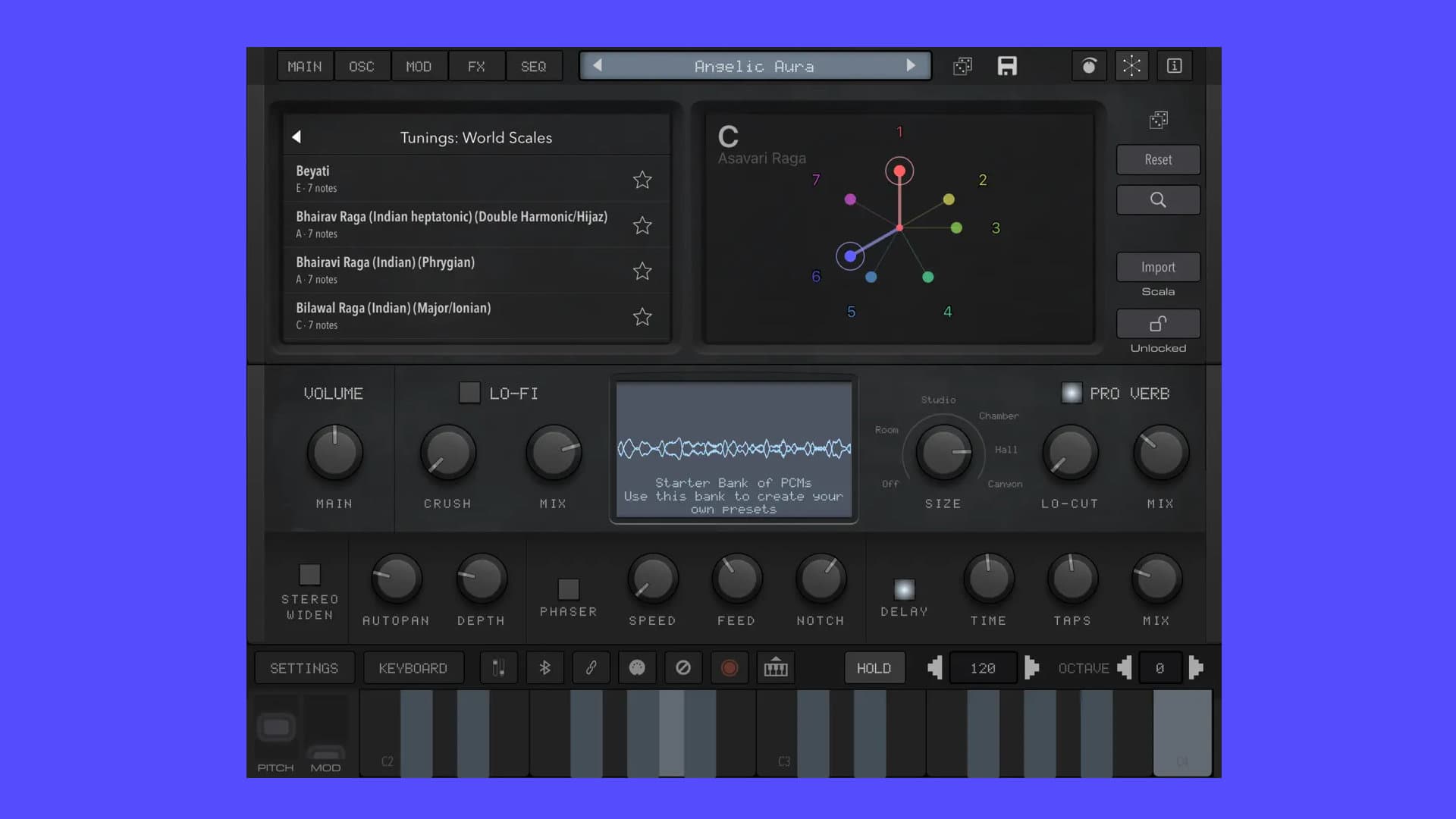Click the LO-FI CRUSH knob
1456x819 pixels.
(448, 453)
